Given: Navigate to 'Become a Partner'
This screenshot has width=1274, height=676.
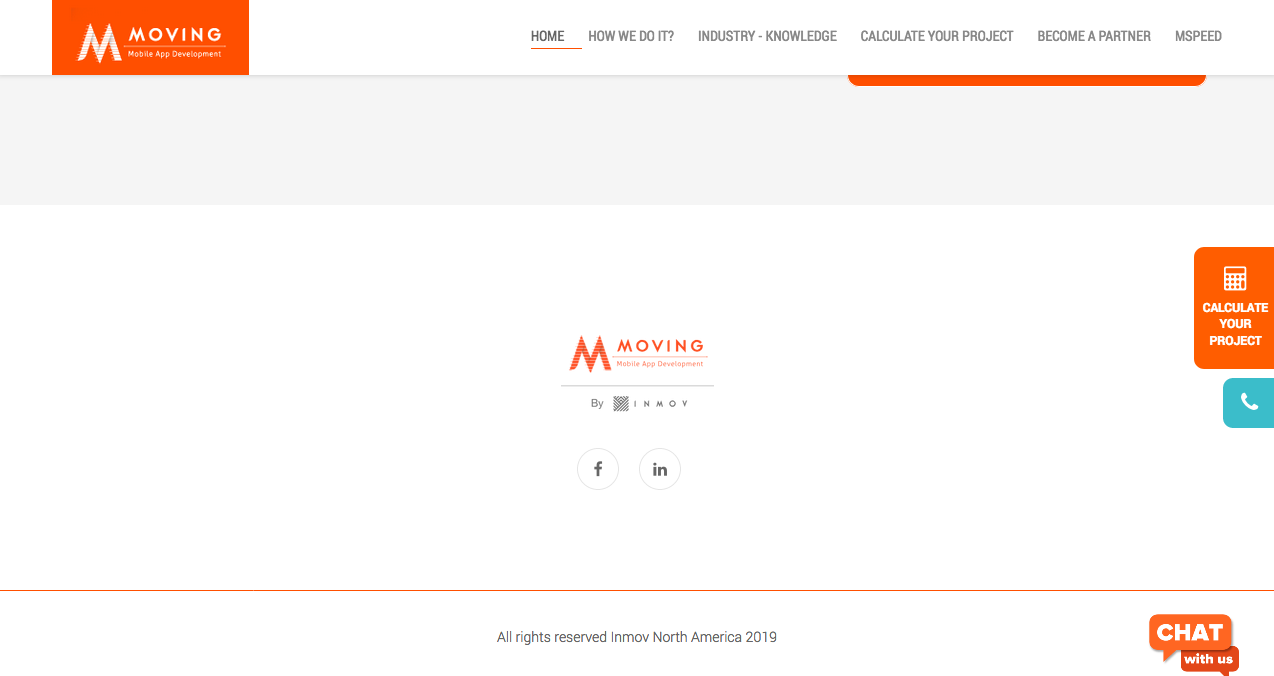Looking at the screenshot, I should click(x=1094, y=36).
